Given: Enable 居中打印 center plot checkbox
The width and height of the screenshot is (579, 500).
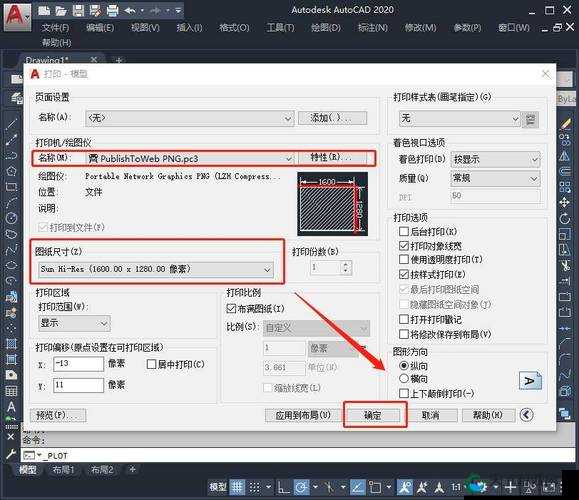Looking at the screenshot, I should [x=151, y=364].
